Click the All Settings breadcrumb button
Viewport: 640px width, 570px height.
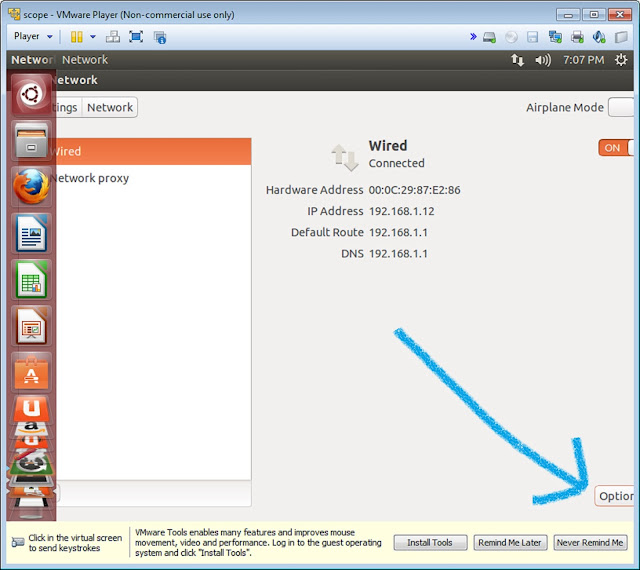click(x=67, y=107)
